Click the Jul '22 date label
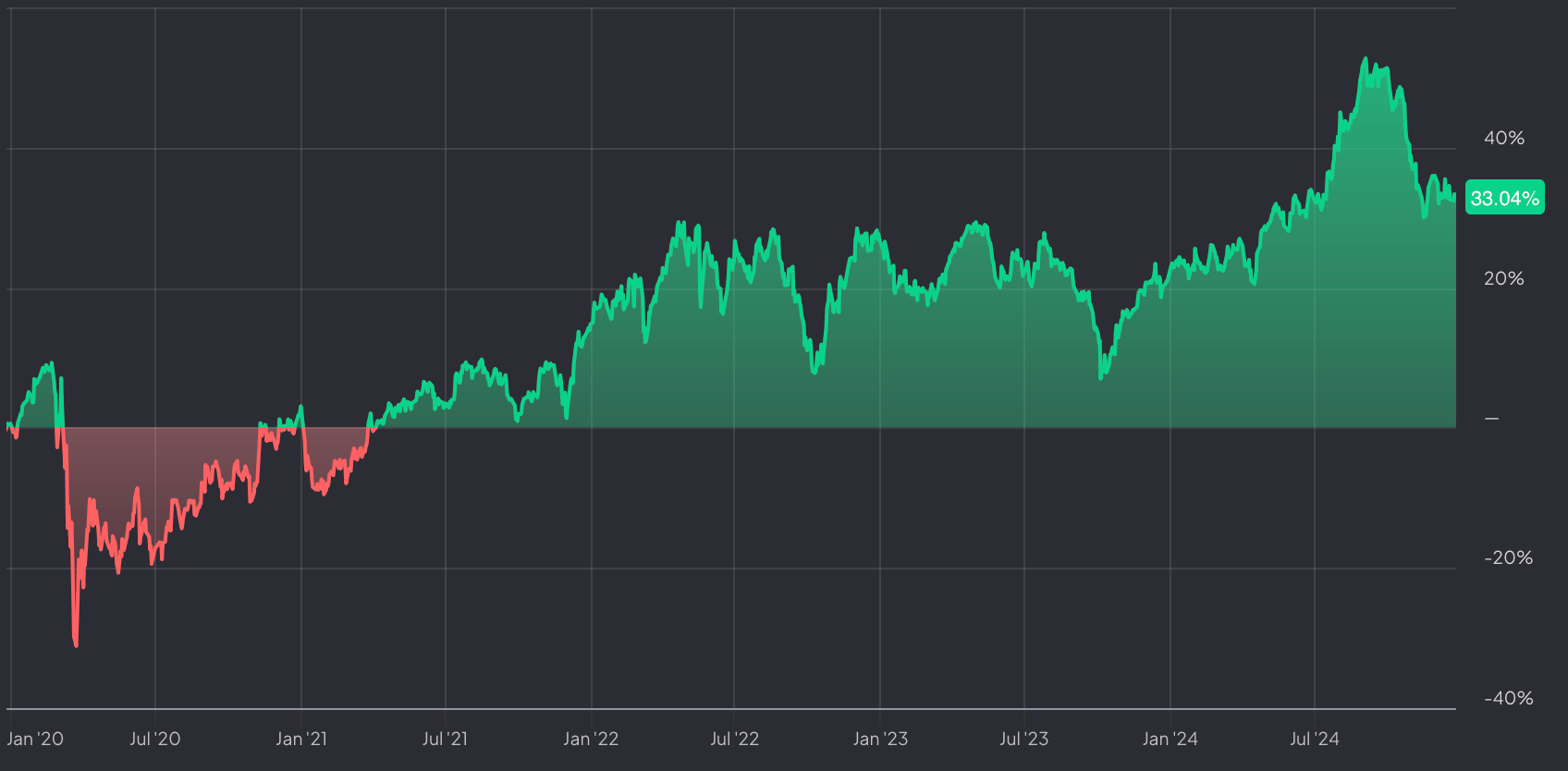The image size is (1568, 771). tap(734, 739)
